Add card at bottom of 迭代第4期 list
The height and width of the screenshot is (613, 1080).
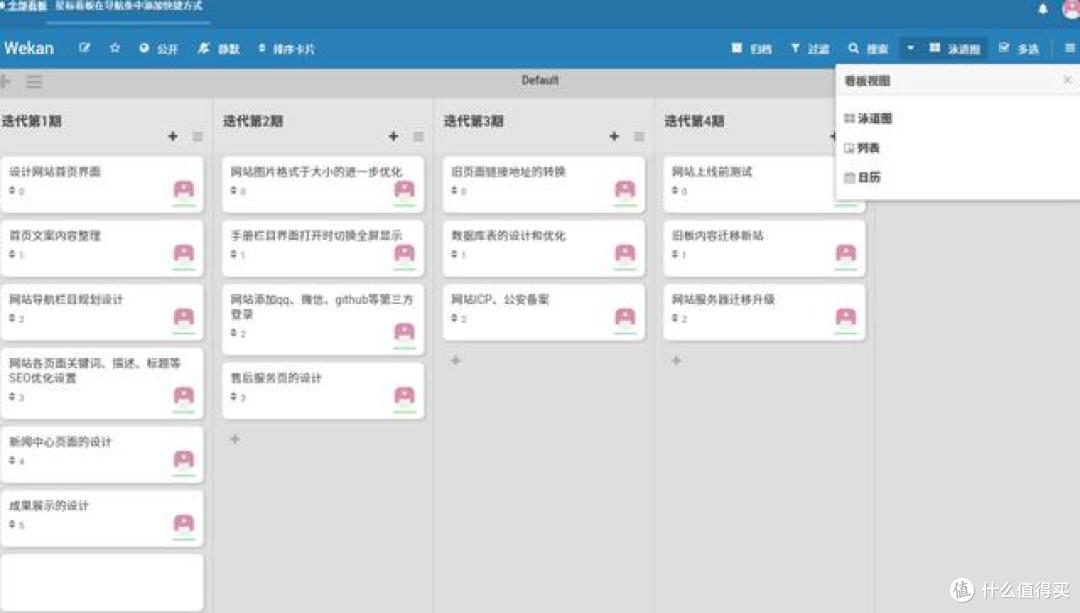[x=676, y=360]
